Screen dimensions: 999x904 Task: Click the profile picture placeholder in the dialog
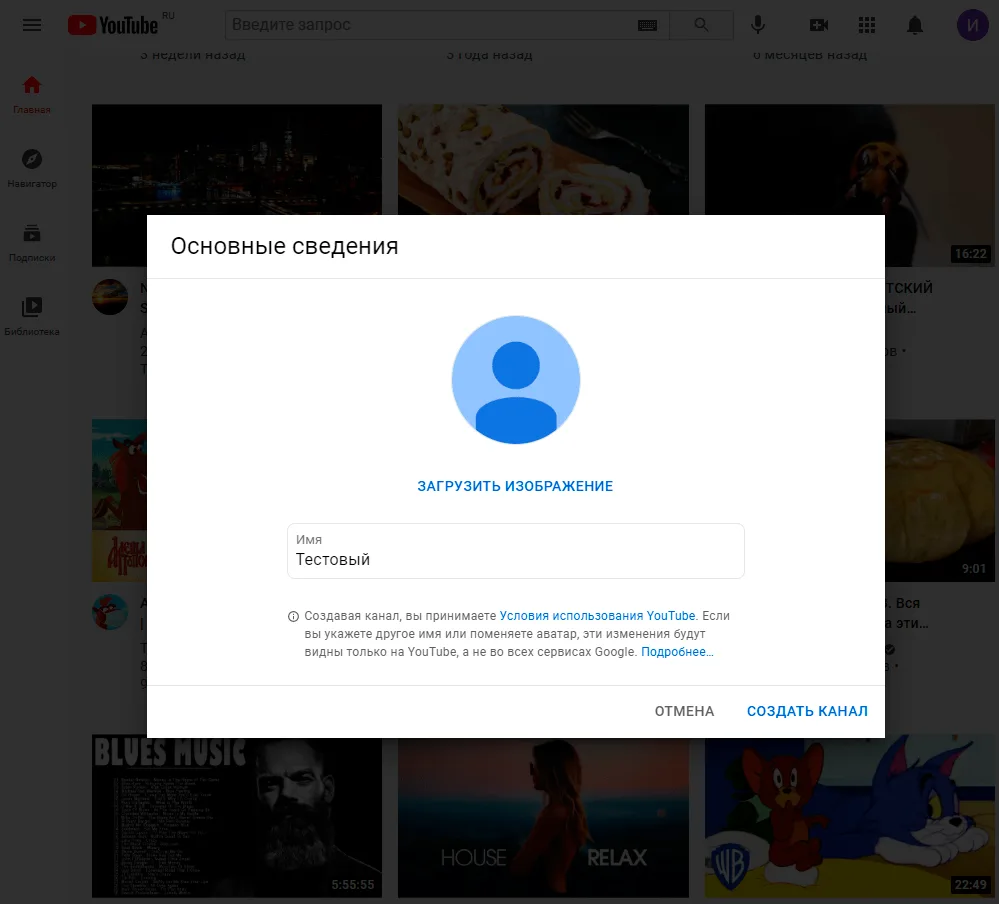[516, 380]
